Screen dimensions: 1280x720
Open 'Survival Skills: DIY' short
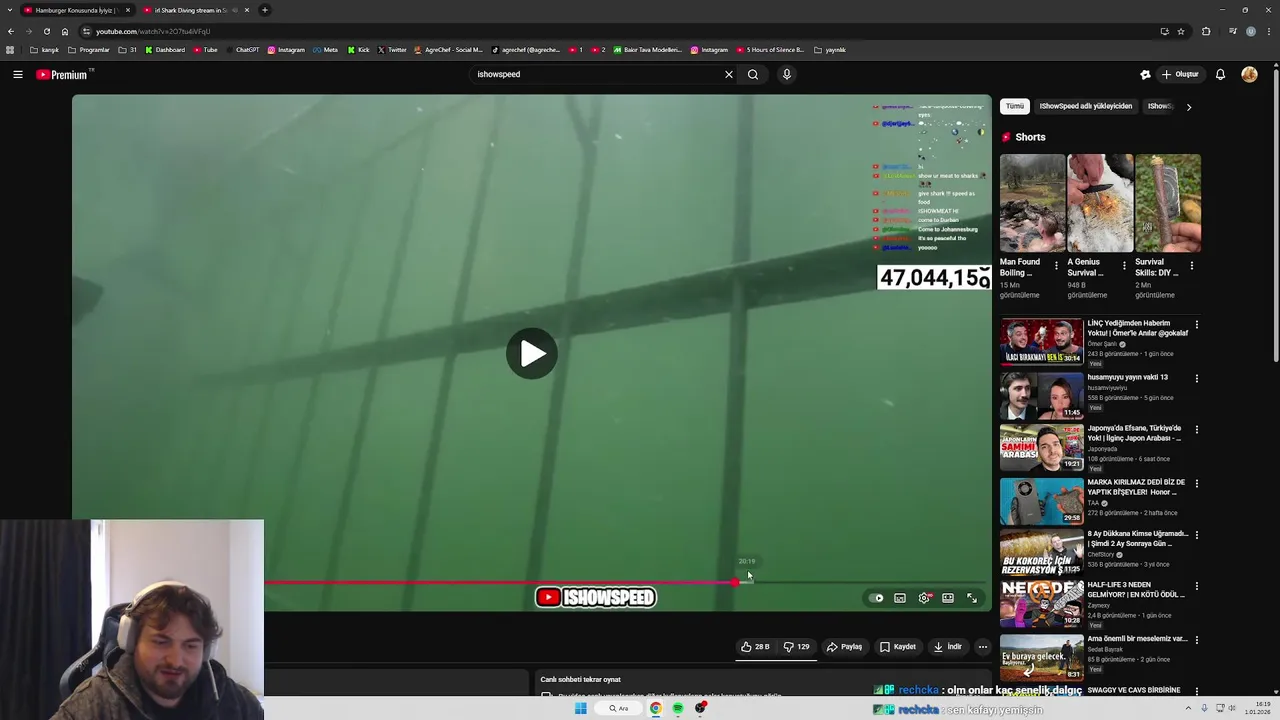point(1168,203)
